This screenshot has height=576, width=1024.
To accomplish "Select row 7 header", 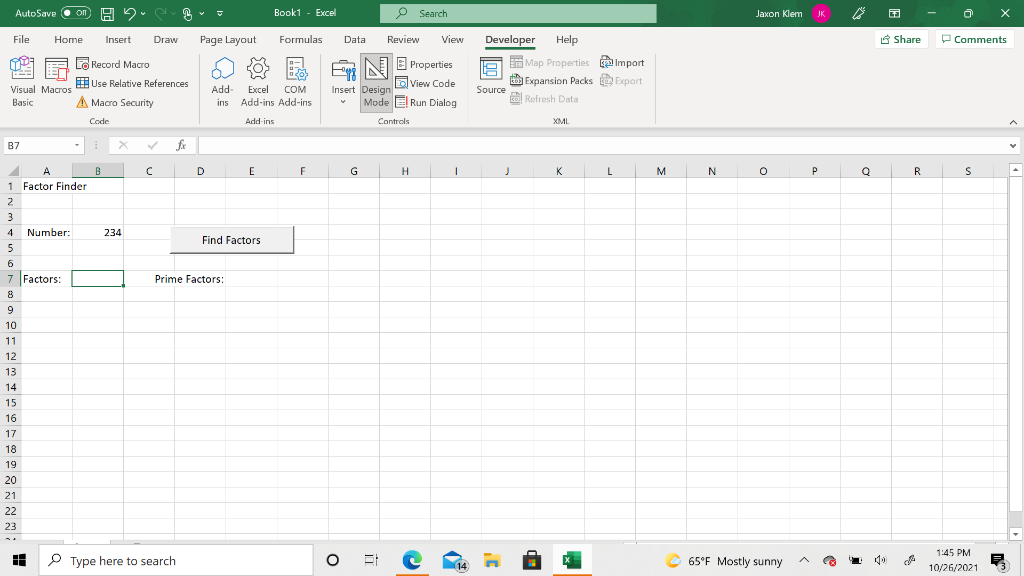I will coord(10,279).
